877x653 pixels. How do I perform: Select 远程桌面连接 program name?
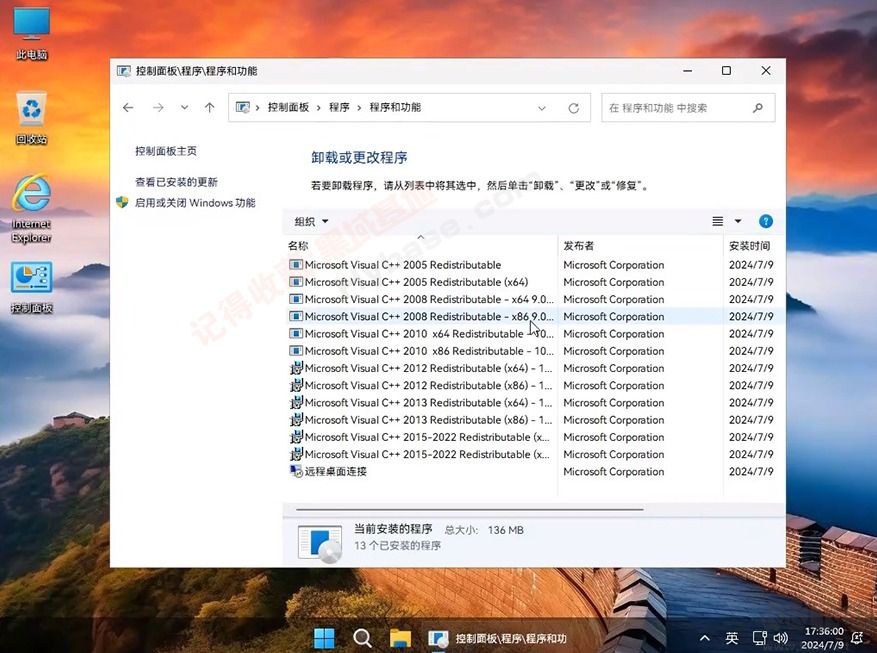336,471
